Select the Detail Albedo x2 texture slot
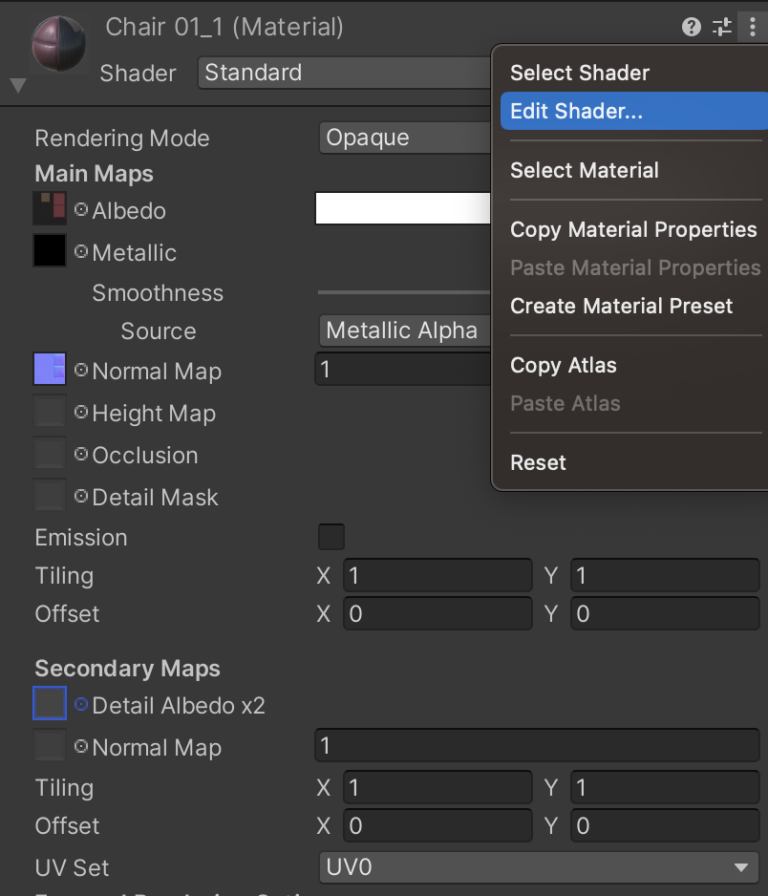Viewport: 768px width, 896px height. (49, 703)
